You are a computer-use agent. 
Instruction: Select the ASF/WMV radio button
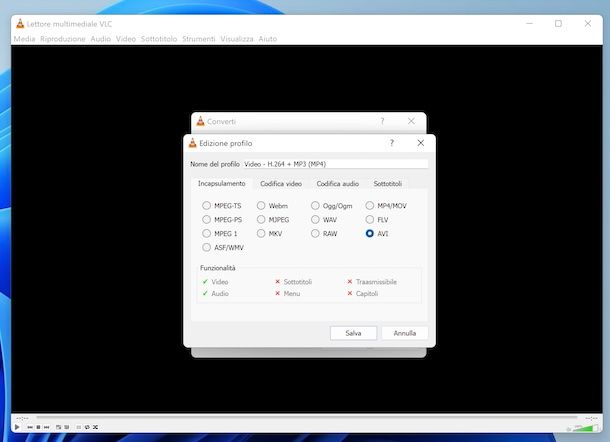coord(206,247)
